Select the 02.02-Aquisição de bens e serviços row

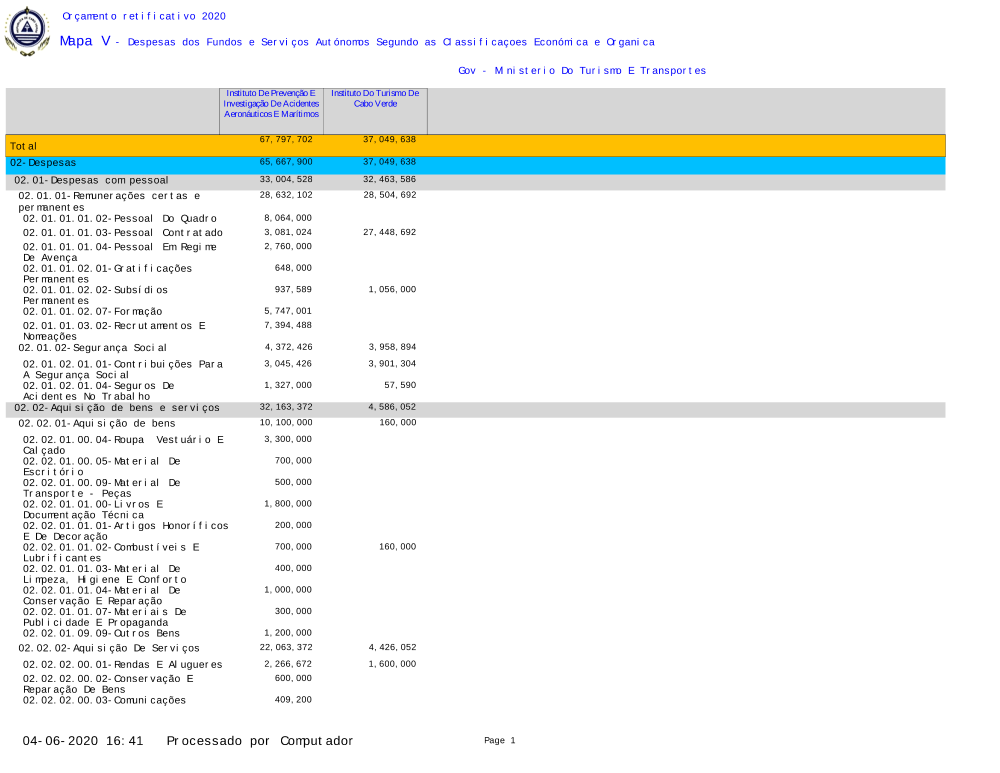pos(117,408)
